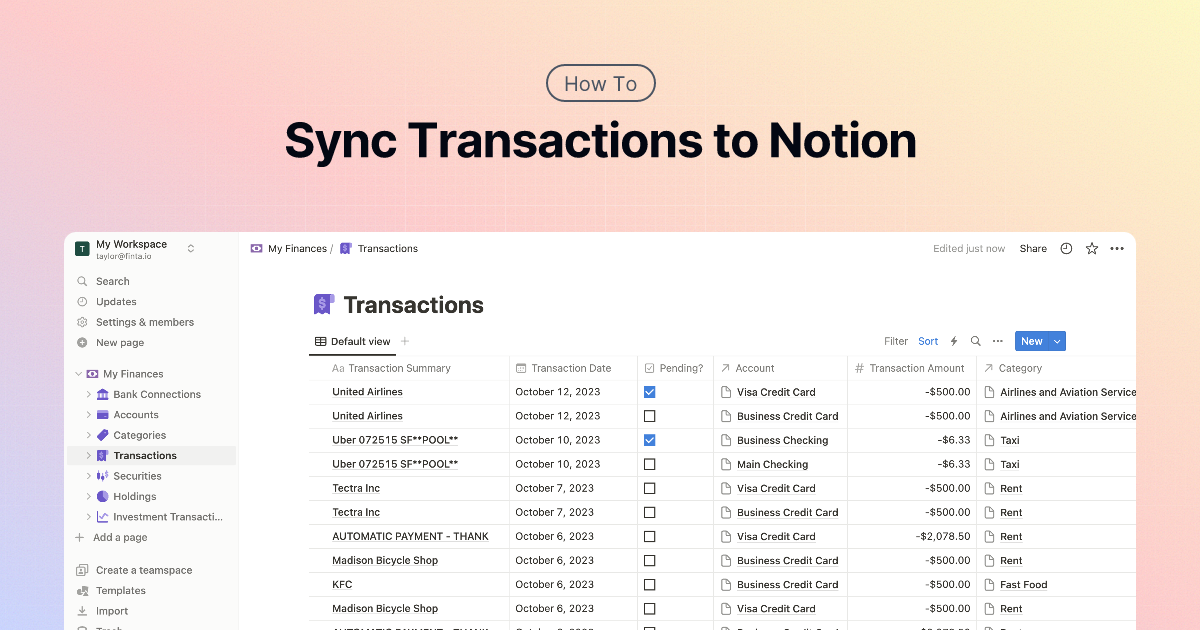Open the New button dropdown arrow
Screen dimensions: 1200x630
(x=1056, y=341)
